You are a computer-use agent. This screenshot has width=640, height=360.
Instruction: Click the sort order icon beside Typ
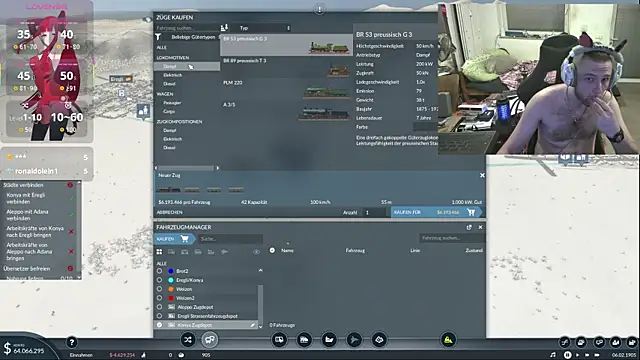[224, 28]
